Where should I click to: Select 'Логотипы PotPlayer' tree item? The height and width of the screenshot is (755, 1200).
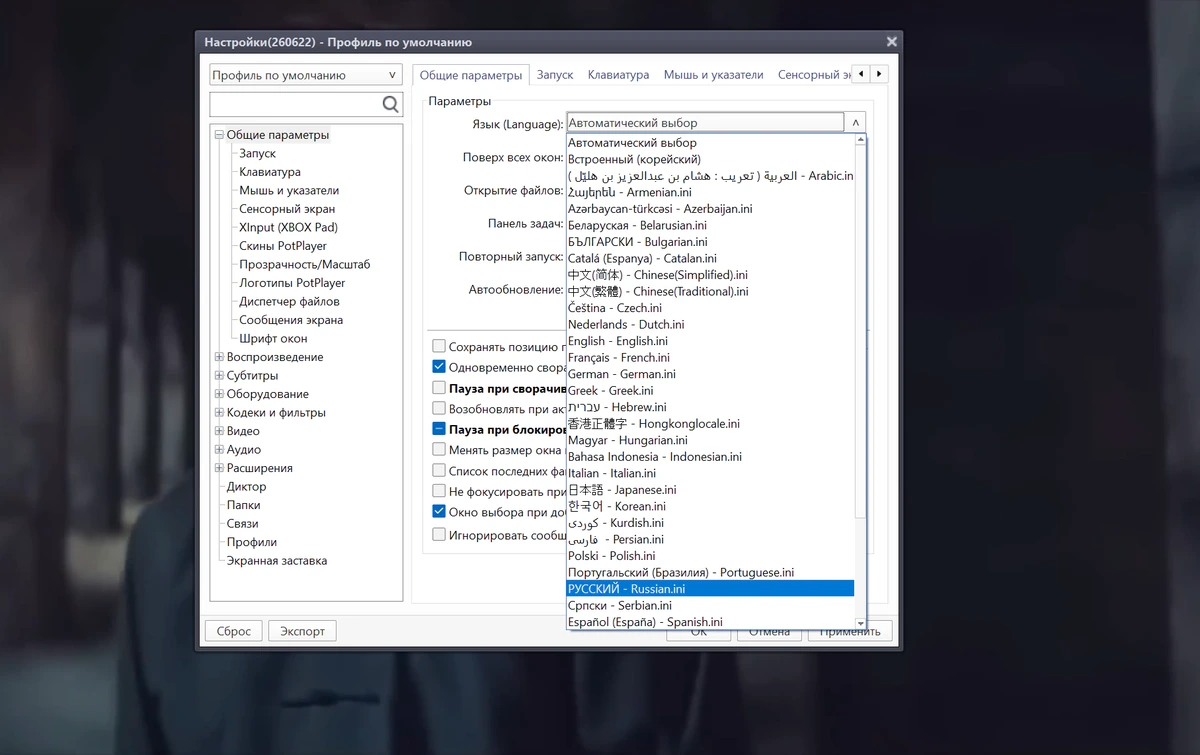[x=292, y=283]
